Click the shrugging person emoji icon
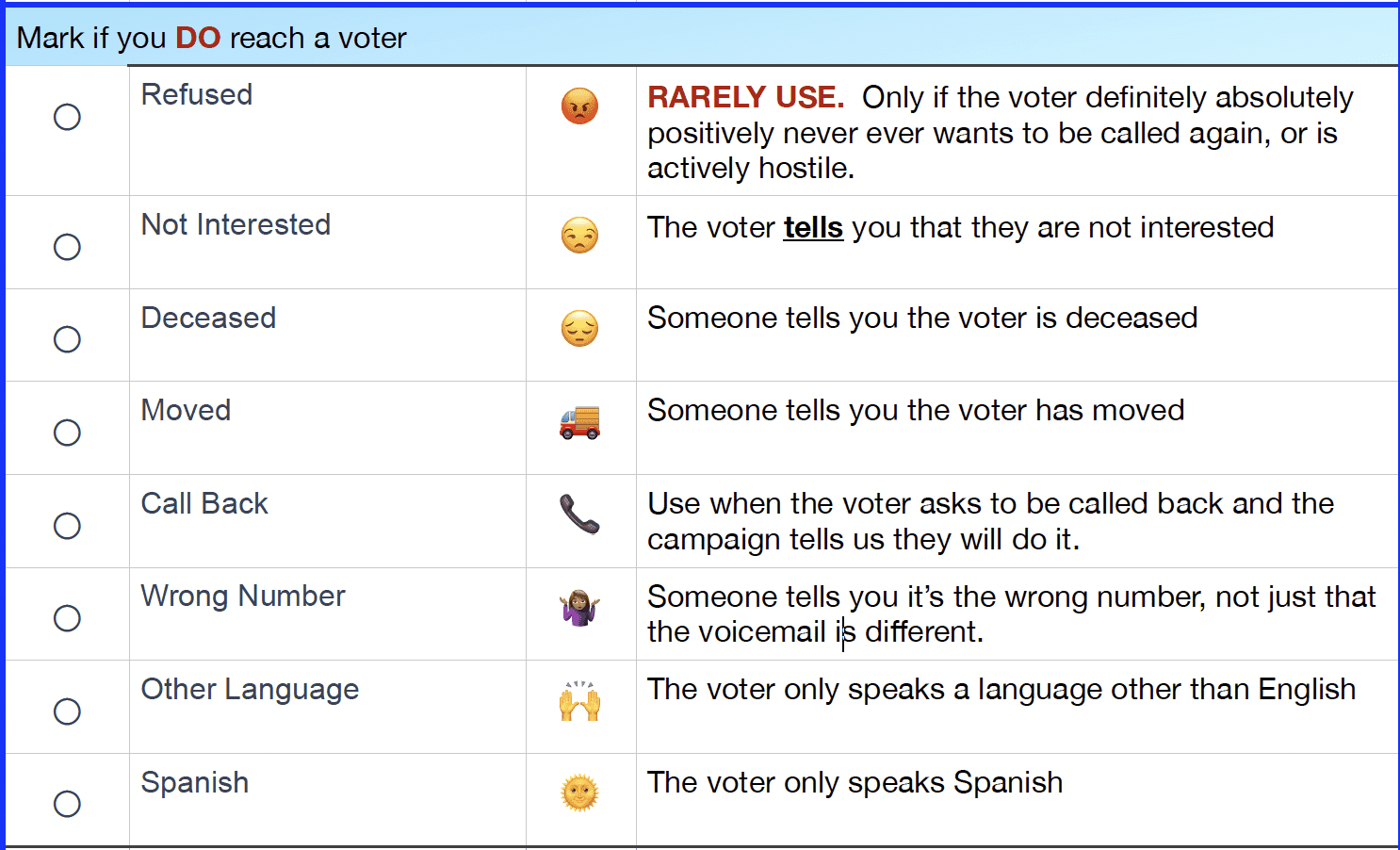 pyautogui.click(x=579, y=608)
